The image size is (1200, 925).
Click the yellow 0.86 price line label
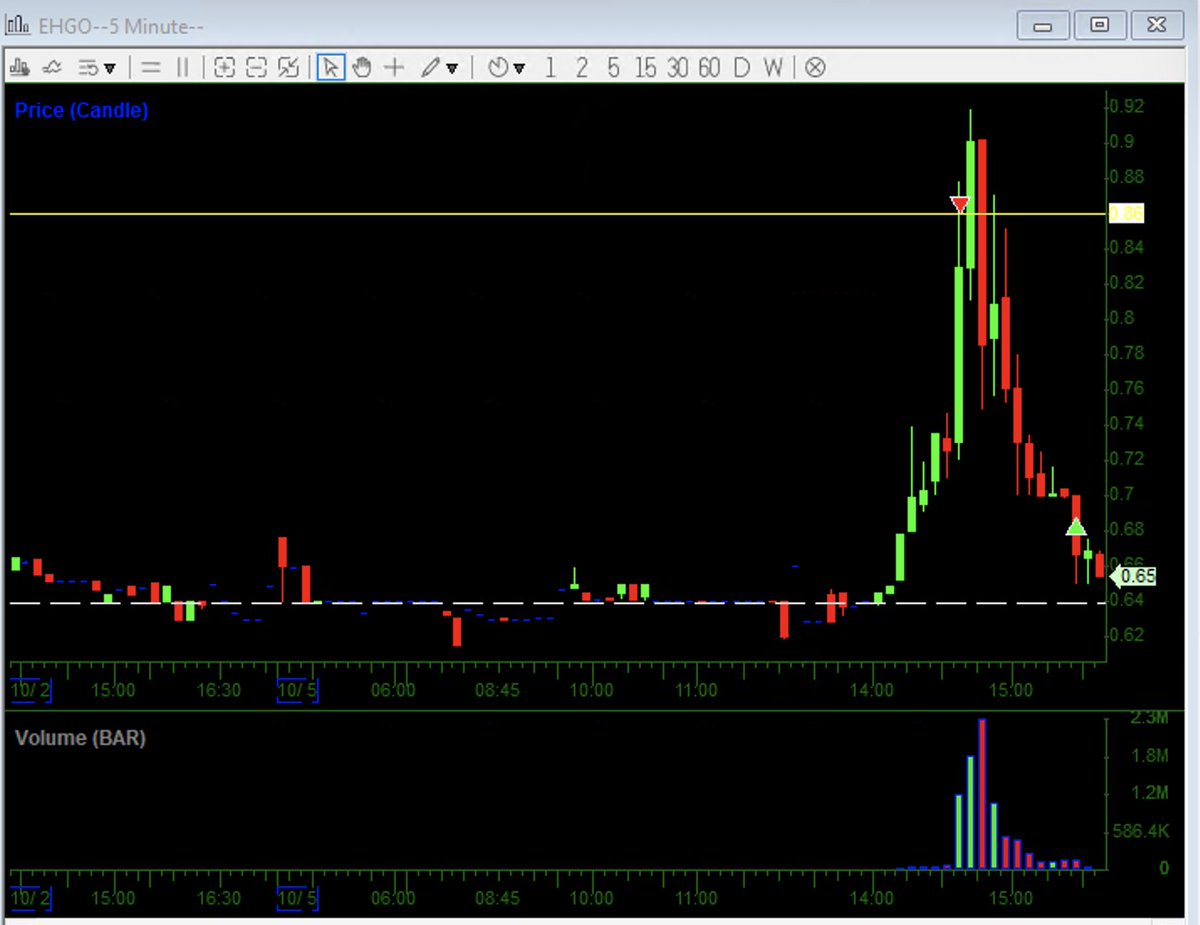pyautogui.click(x=1126, y=213)
